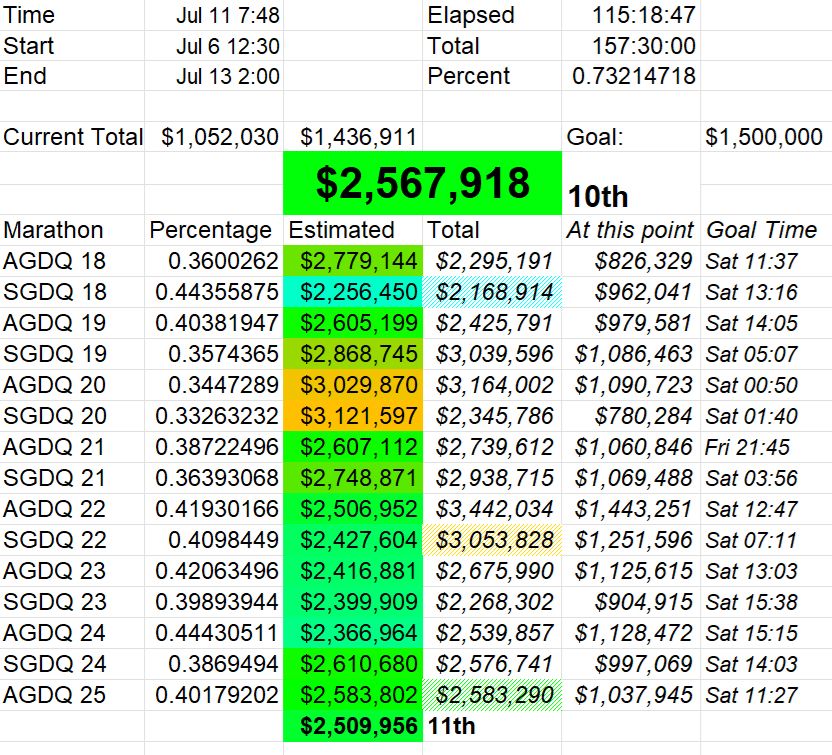Select the total '$2,539,857'

[492, 633]
